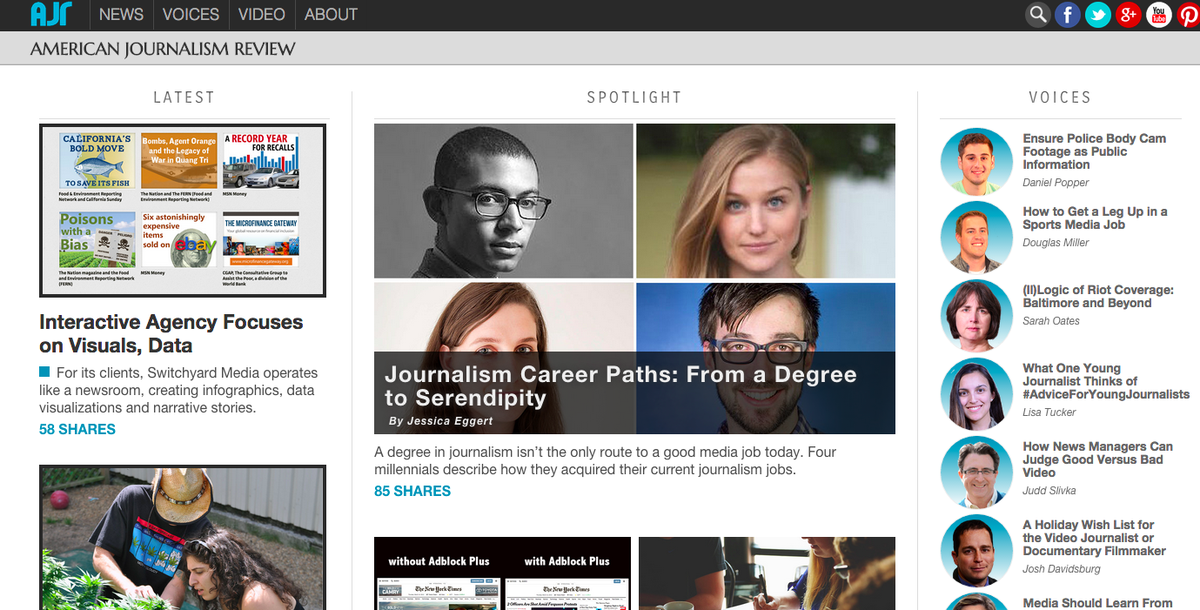The width and height of the screenshot is (1200, 610).
Task: Open the ABOUT menu
Action: click(331, 14)
